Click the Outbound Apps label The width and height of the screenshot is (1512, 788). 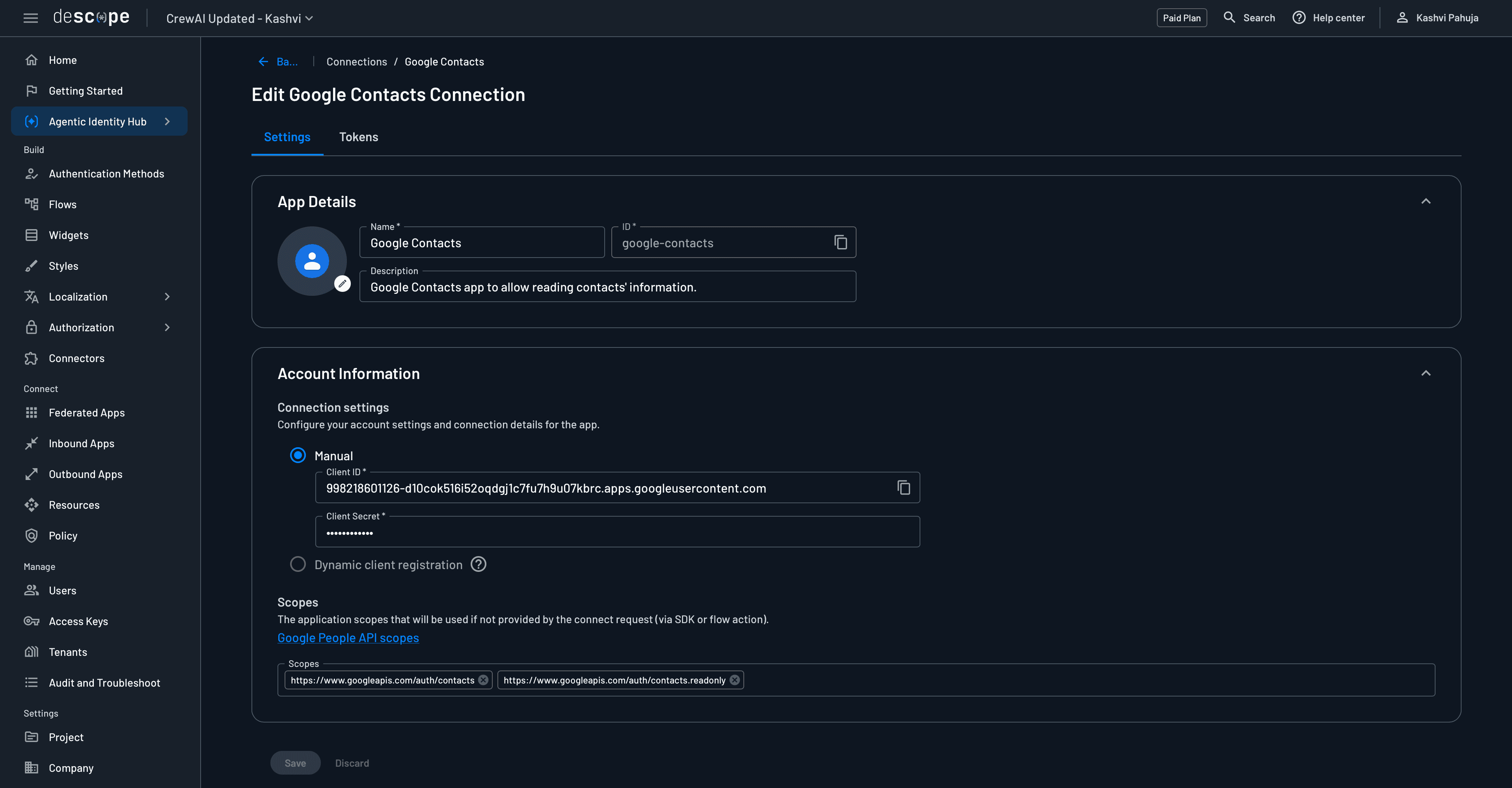point(86,474)
